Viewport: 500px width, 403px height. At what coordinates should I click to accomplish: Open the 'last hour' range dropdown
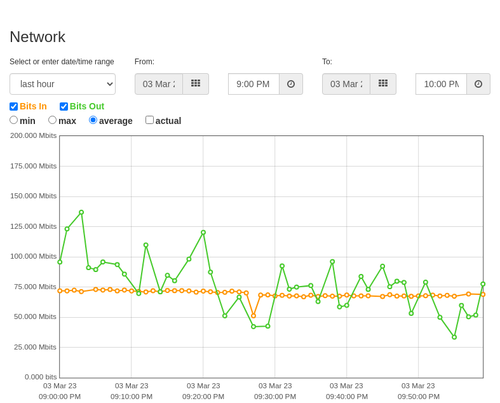click(63, 84)
